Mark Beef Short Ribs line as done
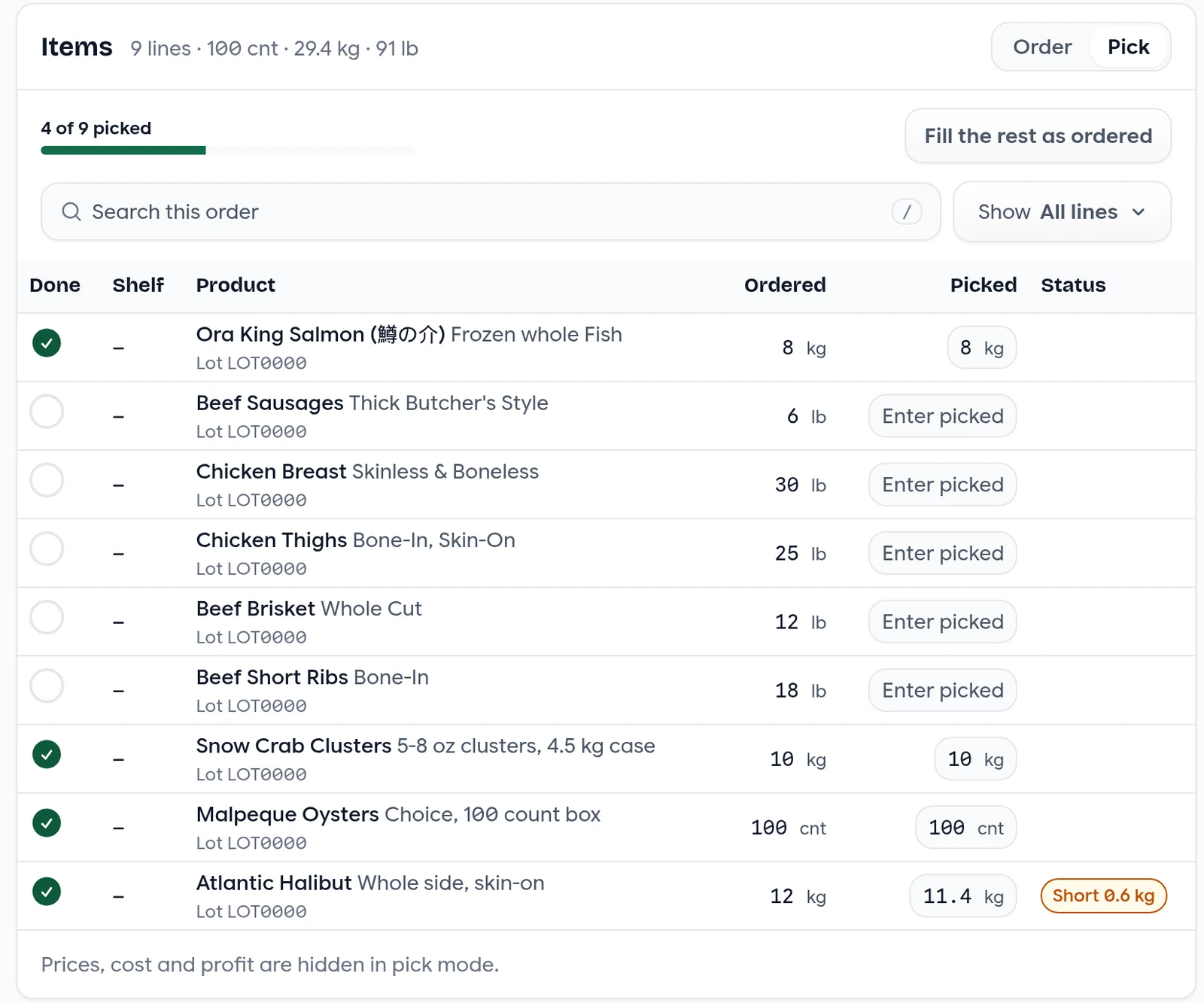Image resolution: width=1204 pixels, height=1003 pixels. click(x=47, y=685)
